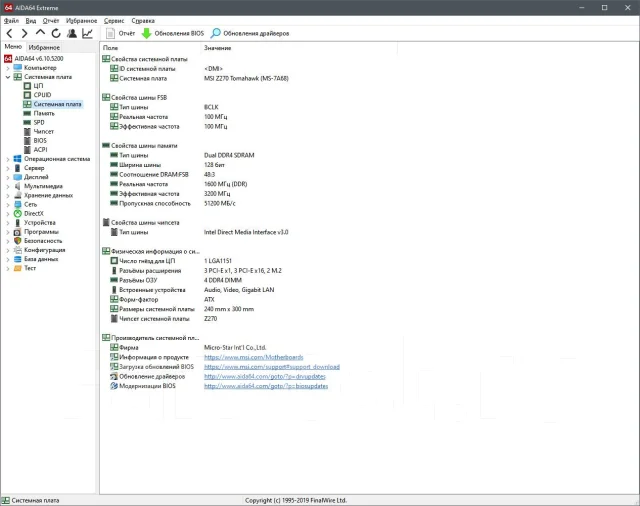Click the Тест folder icon in the tree
640x506 pixels.
tap(18, 268)
